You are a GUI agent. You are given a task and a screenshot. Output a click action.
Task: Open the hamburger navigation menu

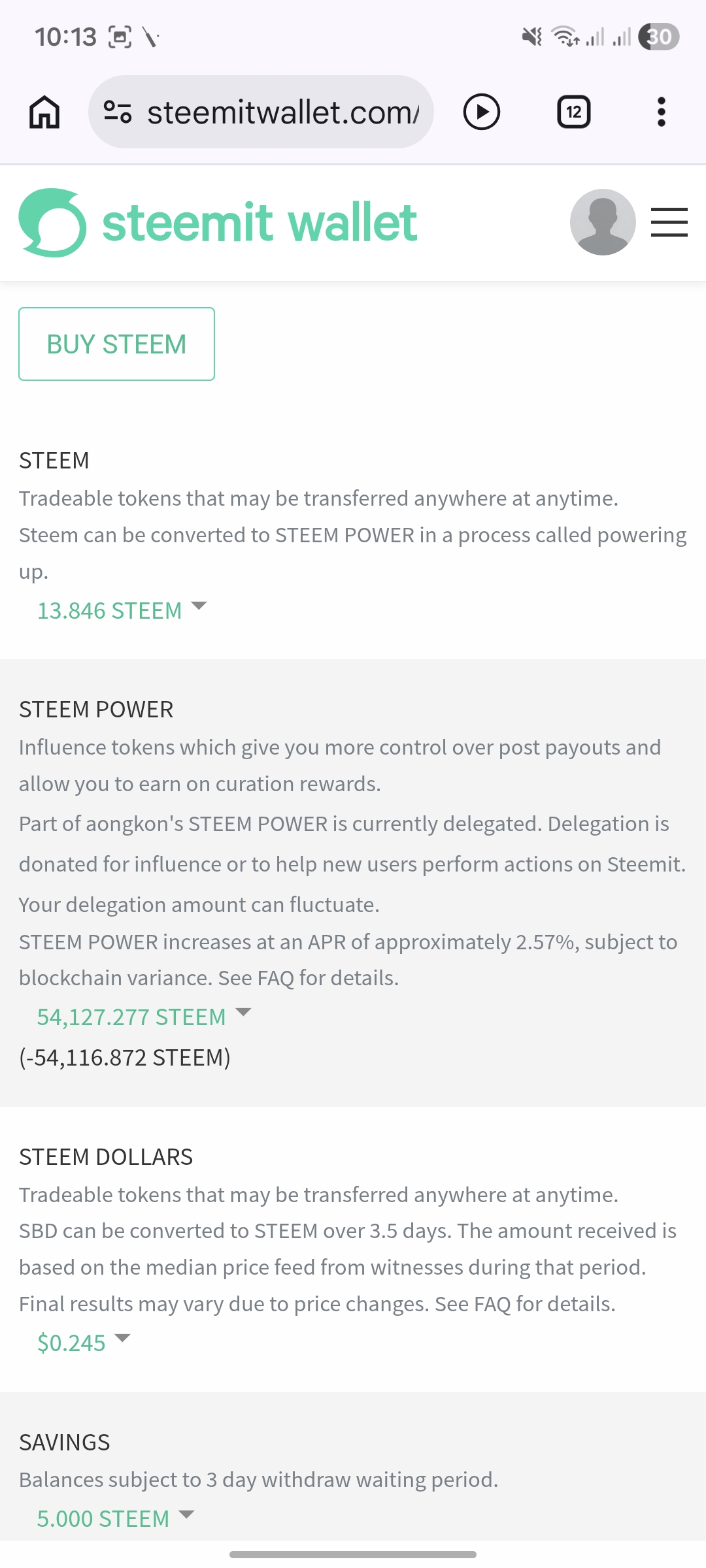[x=669, y=222]
